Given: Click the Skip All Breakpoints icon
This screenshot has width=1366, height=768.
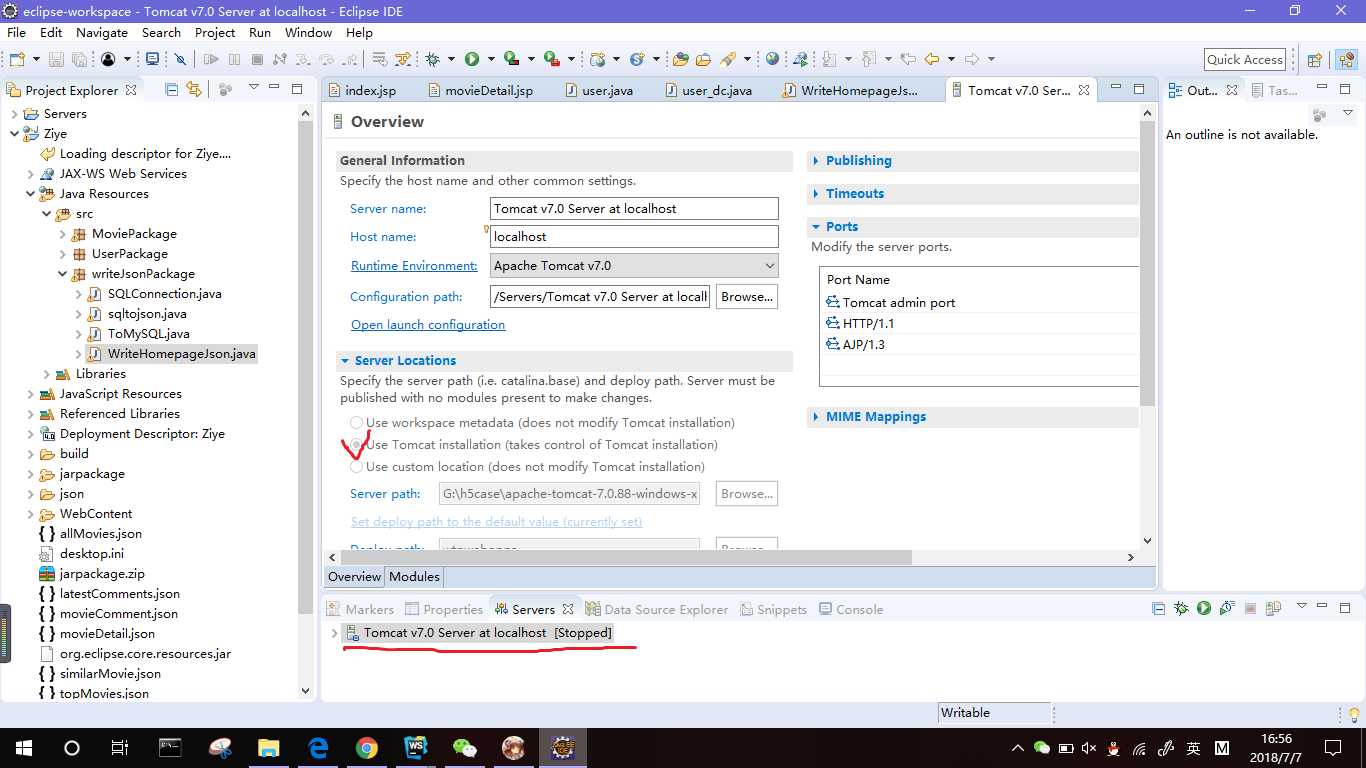Looking at the screenshot, I should click(180, 59).
